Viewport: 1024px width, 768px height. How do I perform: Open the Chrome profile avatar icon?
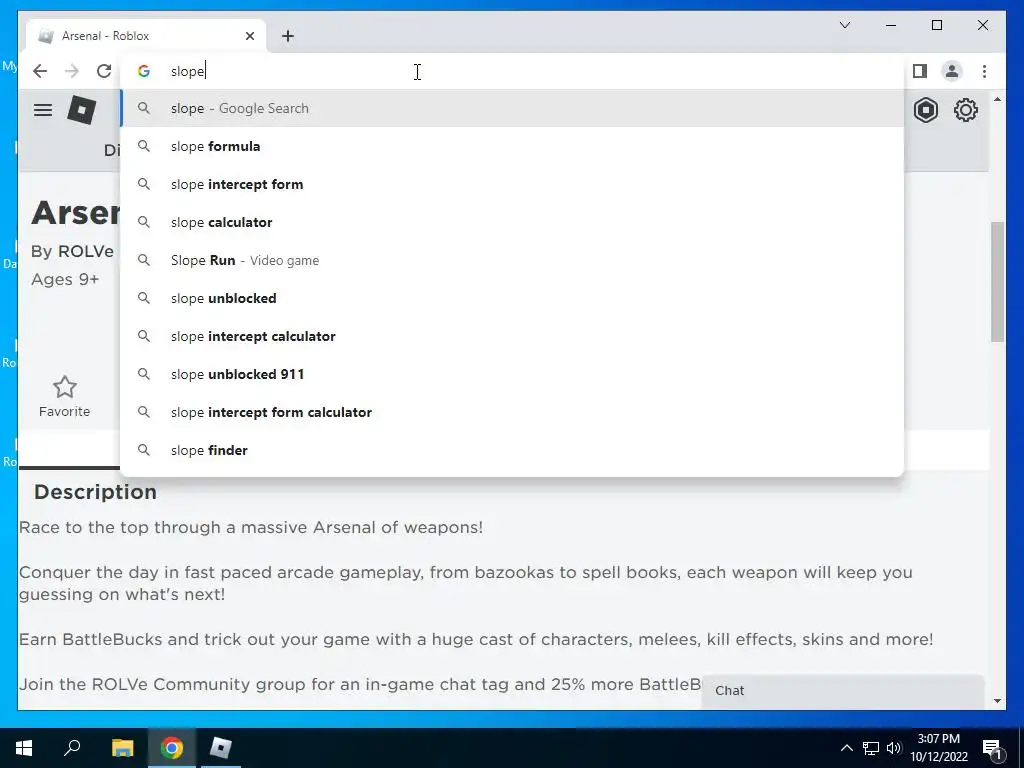[952, 71]
